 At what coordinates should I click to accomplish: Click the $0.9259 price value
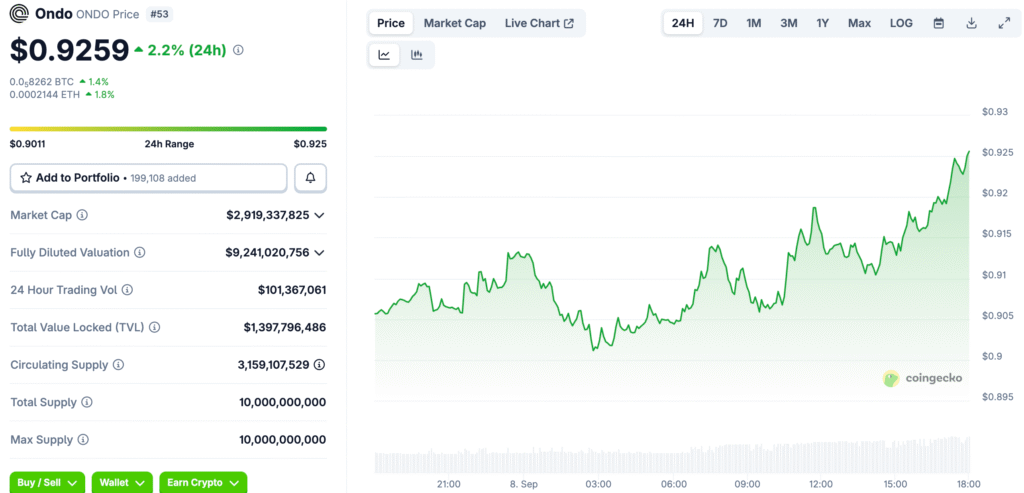click(x=69, y=50)
